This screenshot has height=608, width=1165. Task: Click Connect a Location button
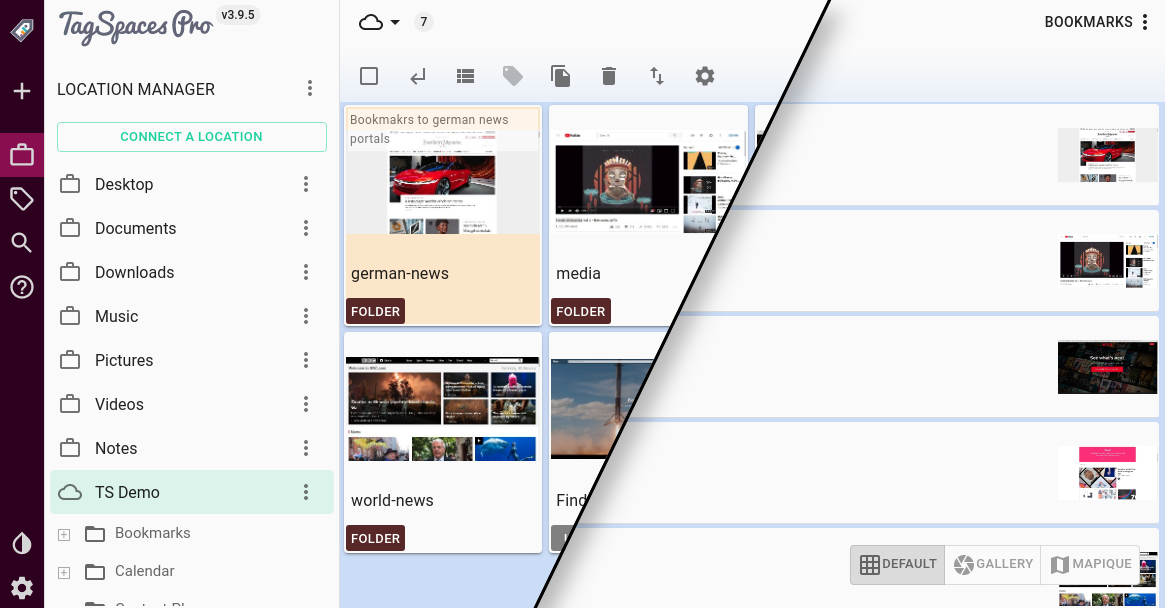pyautogui.click(x=192, y=137)
